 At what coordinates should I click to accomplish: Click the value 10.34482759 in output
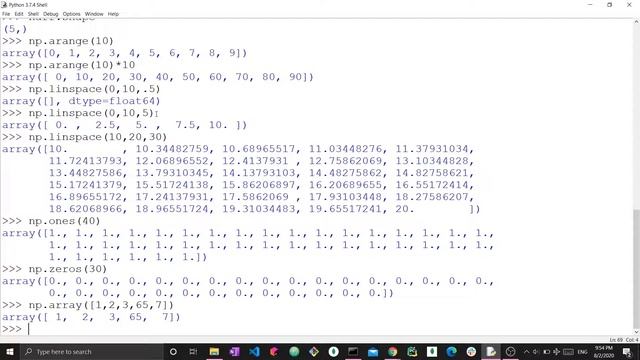tap(172, 149)
